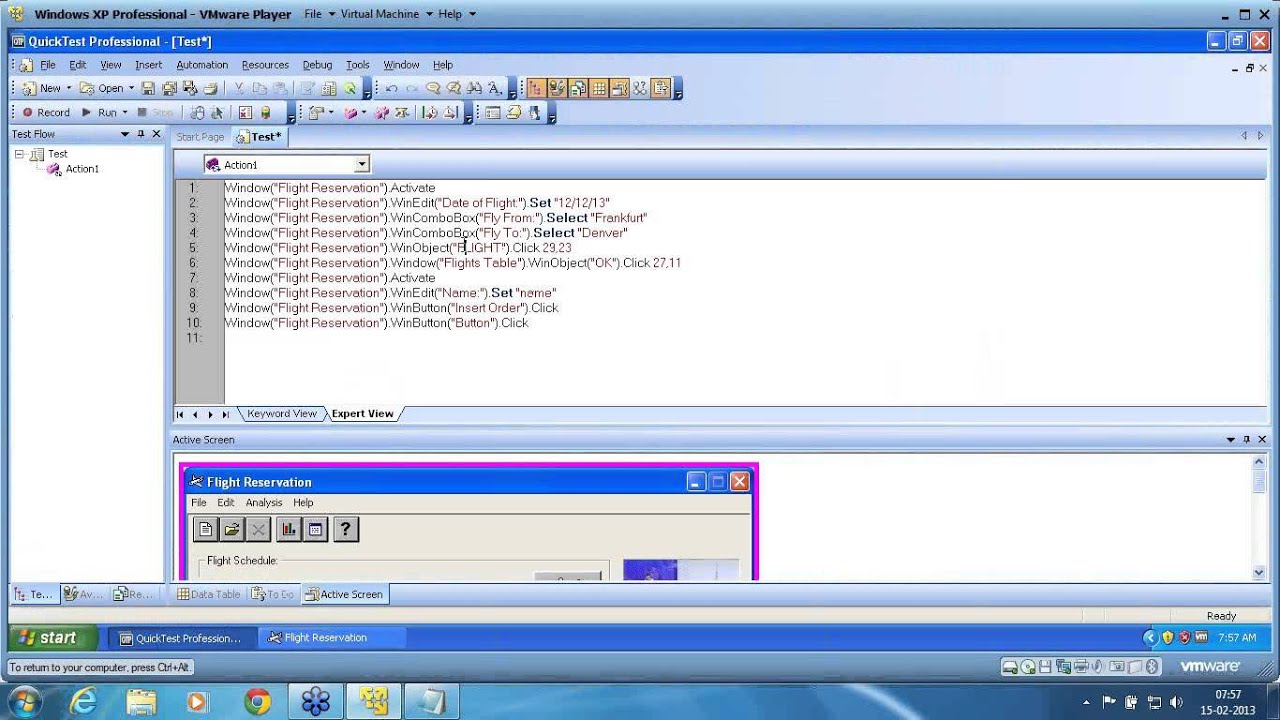The width and height of the screenshot is (1280, 720).
Task: Open Internet Explorer from Windows taskbar
Action: coord(83,702)
